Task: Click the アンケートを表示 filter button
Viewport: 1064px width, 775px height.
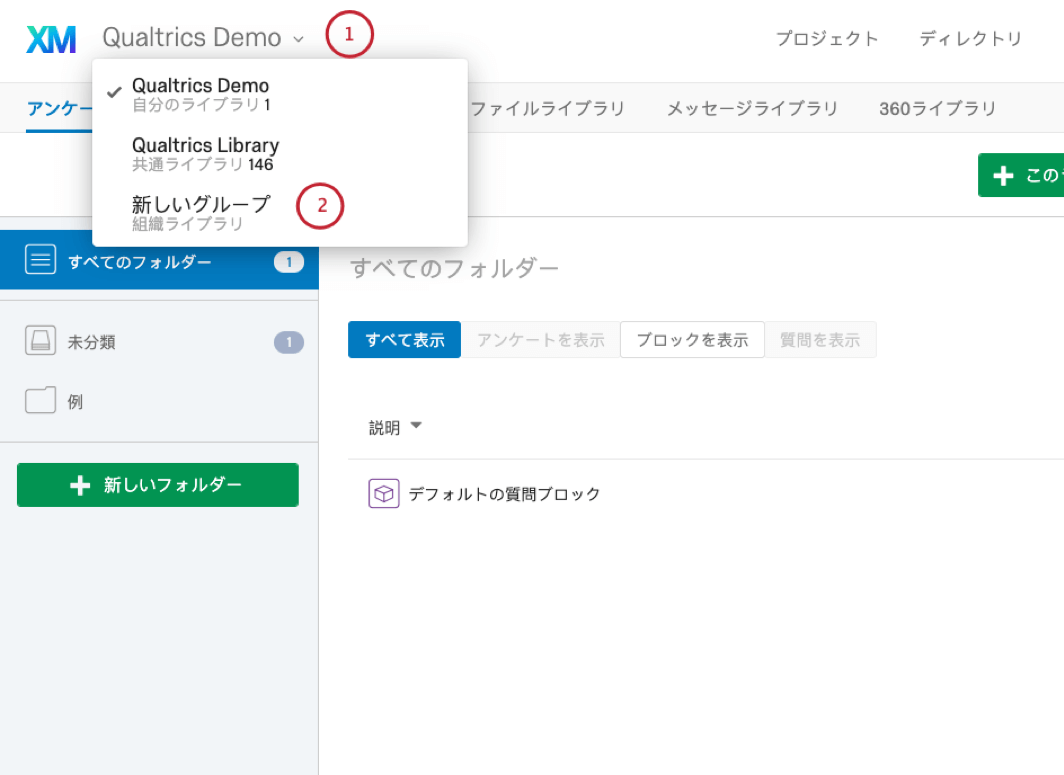Action: (541, 339)
